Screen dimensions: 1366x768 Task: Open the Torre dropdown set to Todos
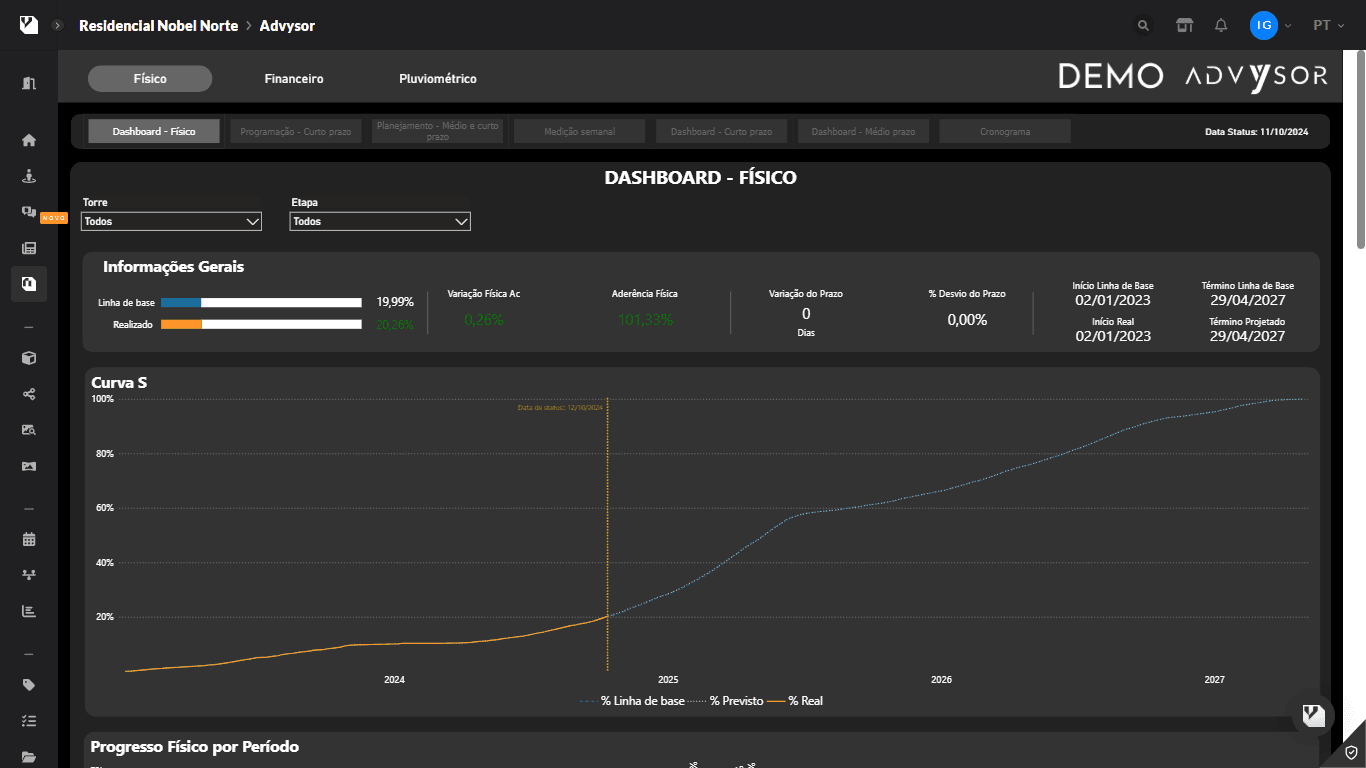[x=170, y=221]
